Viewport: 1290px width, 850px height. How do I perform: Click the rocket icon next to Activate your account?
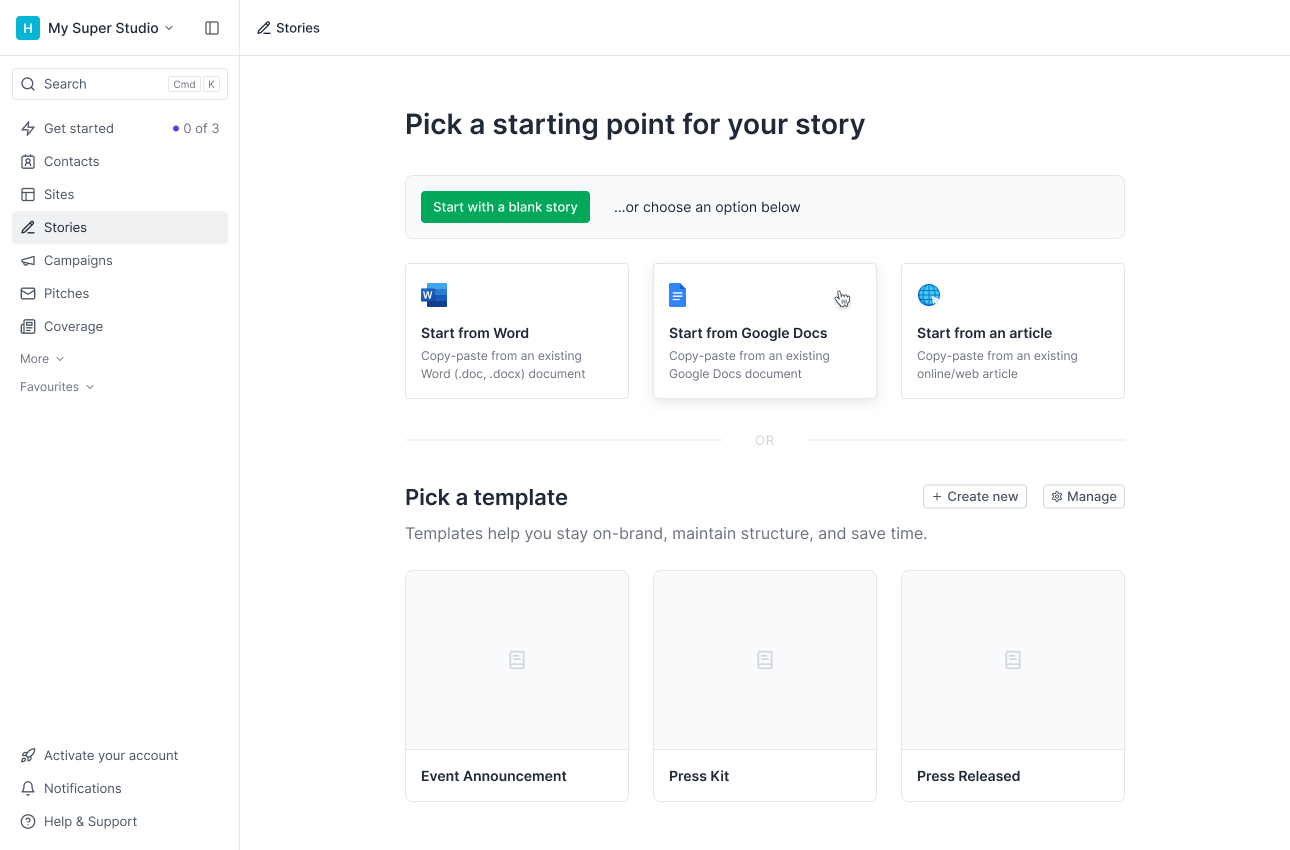[x=28, y=755]
